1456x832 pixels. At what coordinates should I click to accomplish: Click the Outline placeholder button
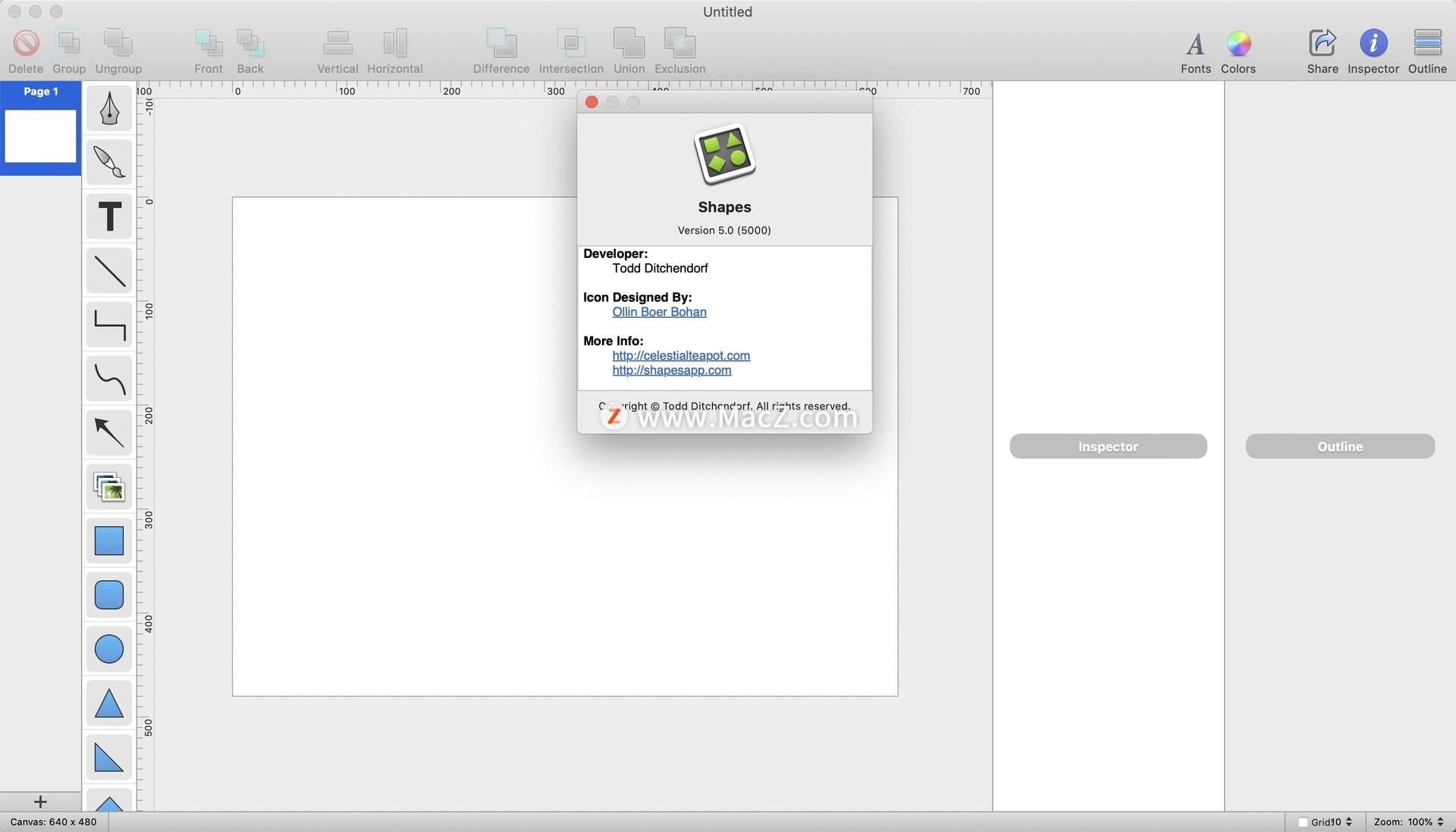tap(1340, 447)
